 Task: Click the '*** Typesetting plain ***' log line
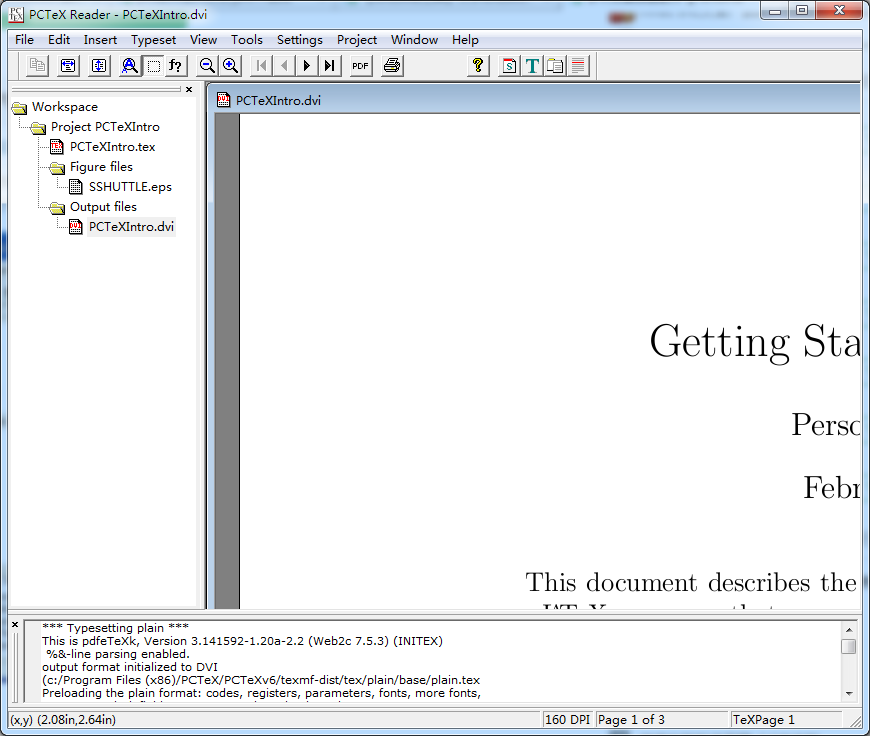pyautogui.click(x=115, y=628)
